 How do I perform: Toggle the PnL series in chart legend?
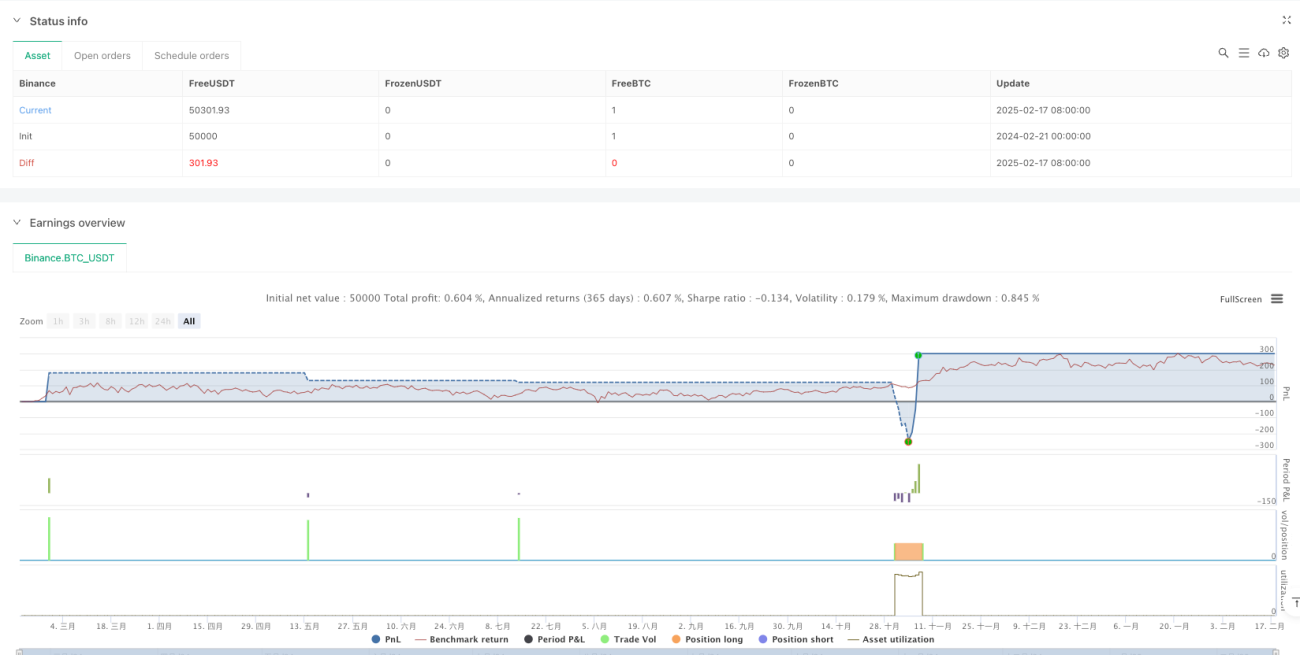coord(386,639)
